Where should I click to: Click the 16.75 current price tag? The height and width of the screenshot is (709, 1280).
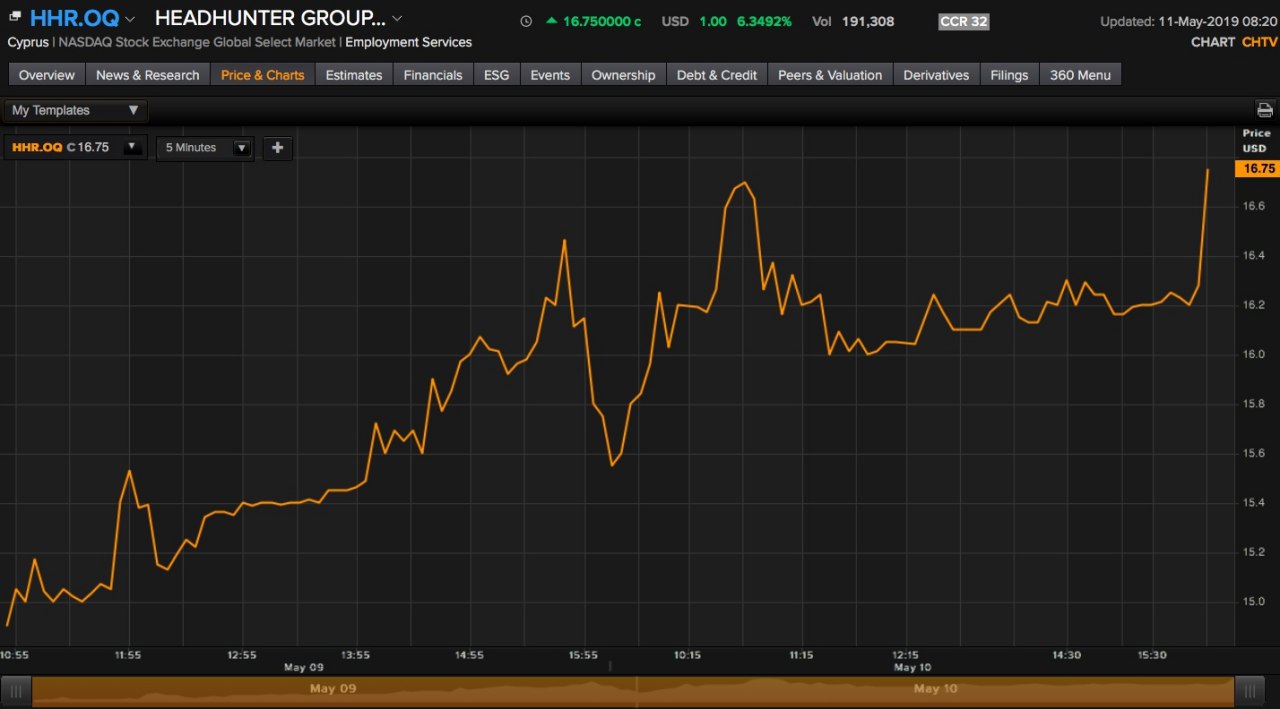[1257, 169]
